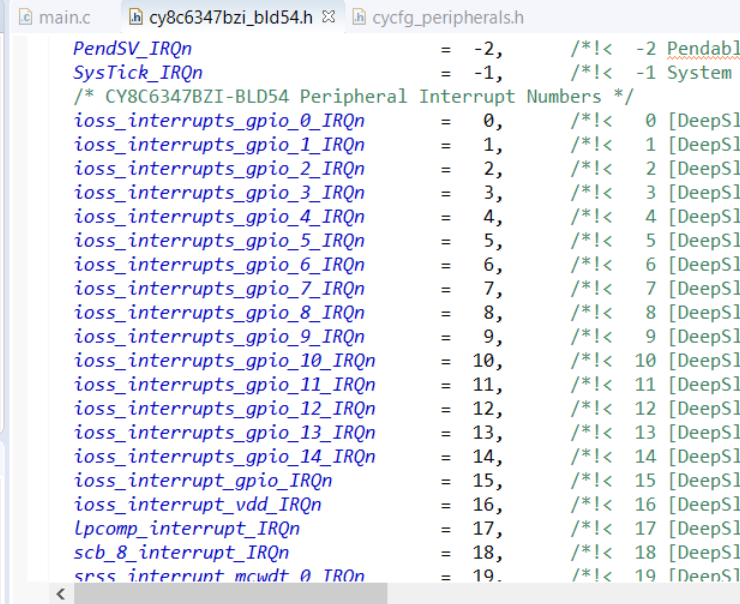This screenshot has width=740, height=604.
Task: Place cursor on ioss_interrupts_gpio_0_IRQn
Action: coord(218,120)
